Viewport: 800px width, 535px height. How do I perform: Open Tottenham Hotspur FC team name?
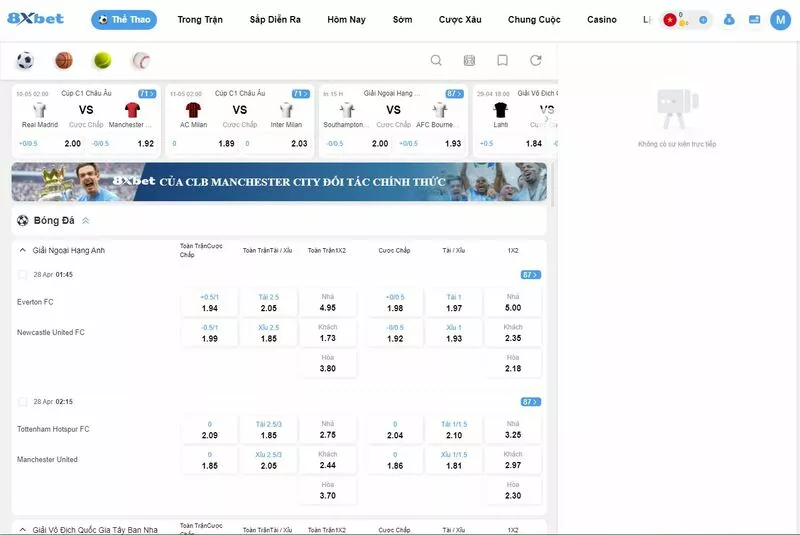53,429
